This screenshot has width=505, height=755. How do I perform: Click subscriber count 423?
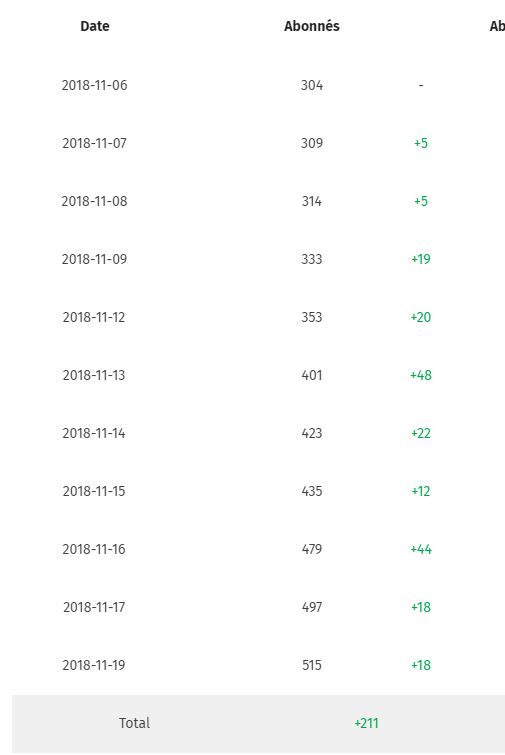(x=311, y=433)
